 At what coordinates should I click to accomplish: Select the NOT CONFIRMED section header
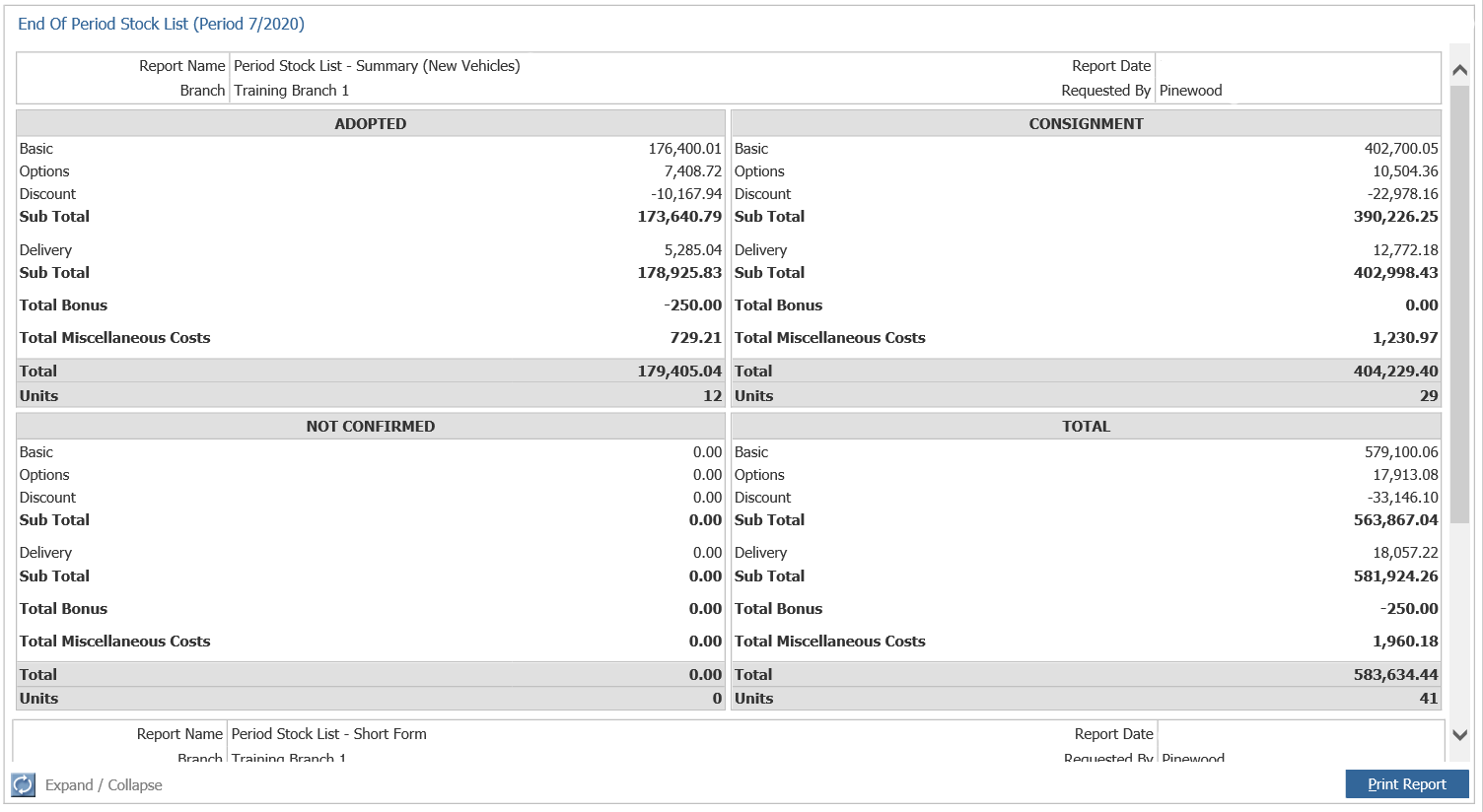click(x=371, y=427)
